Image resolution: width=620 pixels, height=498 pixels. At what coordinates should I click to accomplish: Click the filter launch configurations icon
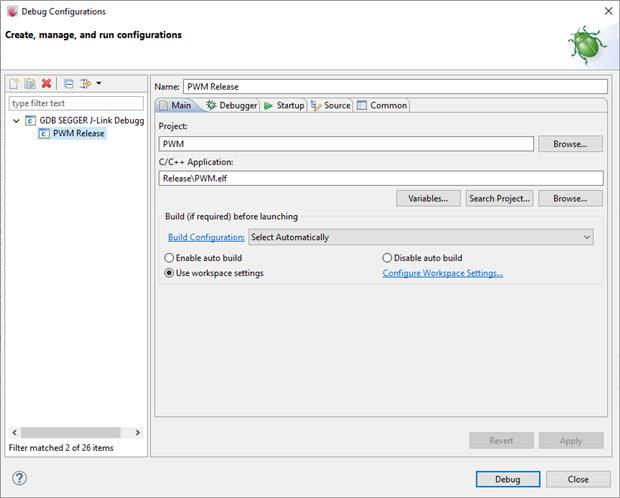tap(85, 83)
